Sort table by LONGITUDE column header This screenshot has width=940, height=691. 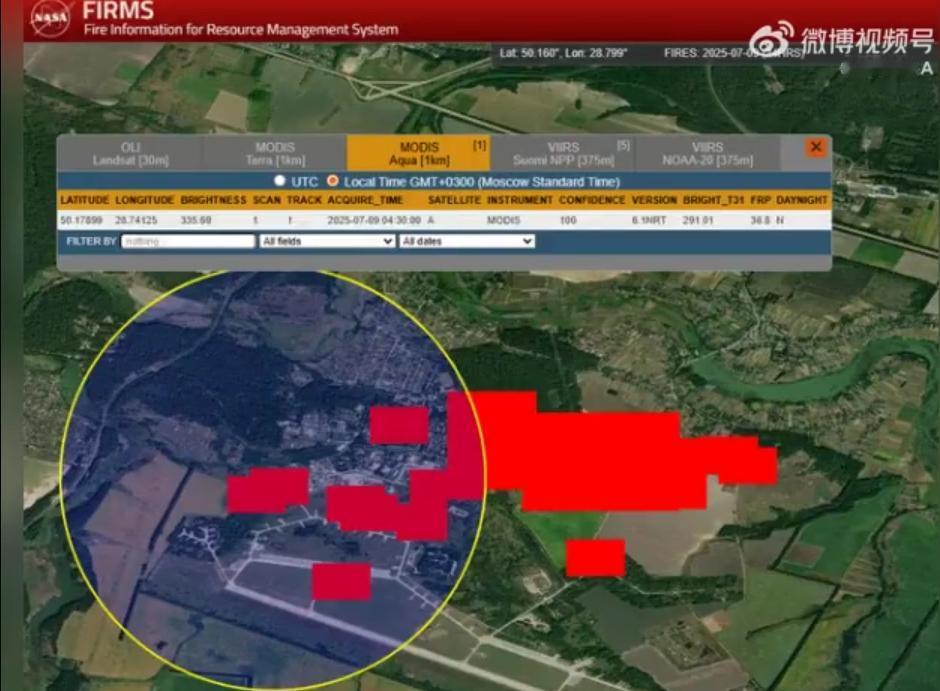[144, 200]
